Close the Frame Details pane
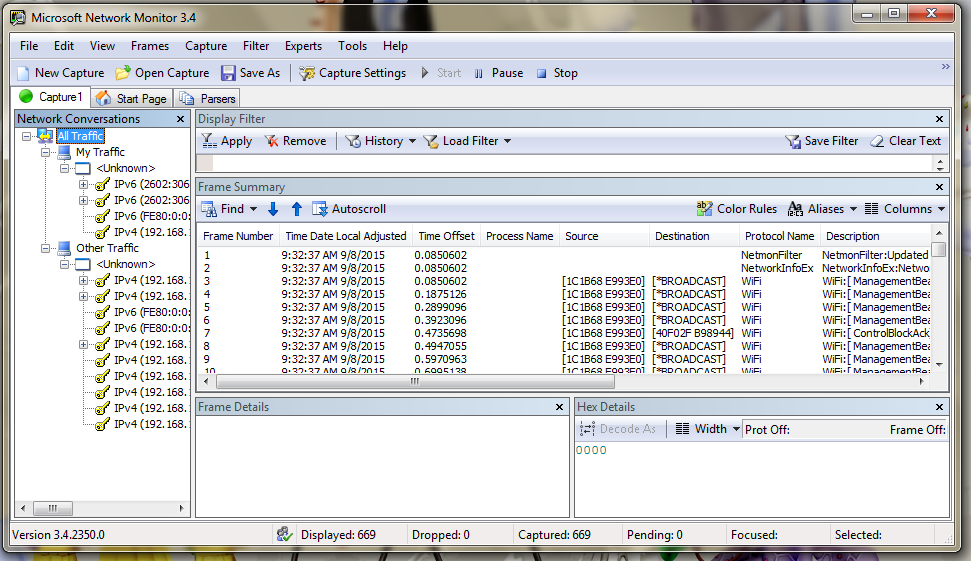Screen dimensions: 971x561 [x=559, y=407]
